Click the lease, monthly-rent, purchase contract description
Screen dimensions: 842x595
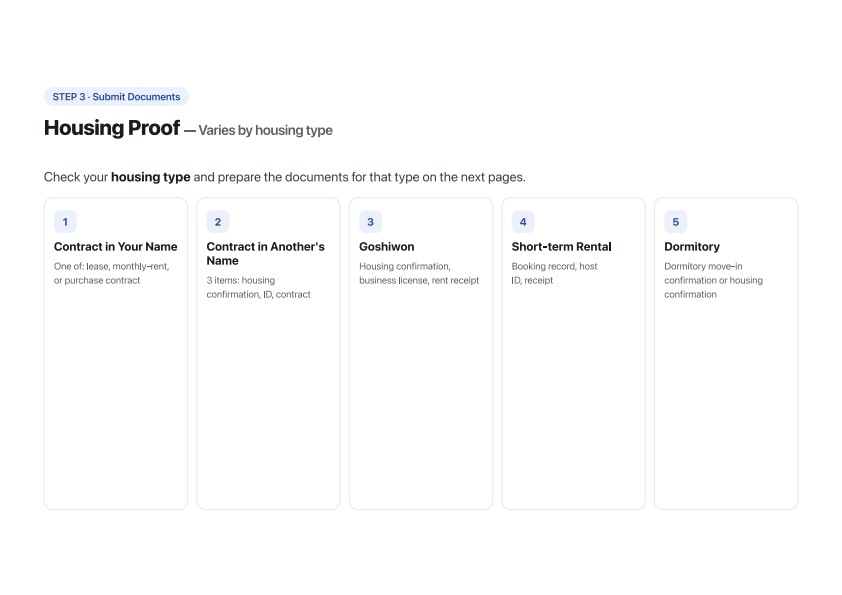pyautogui.click(x=111, y=273)
